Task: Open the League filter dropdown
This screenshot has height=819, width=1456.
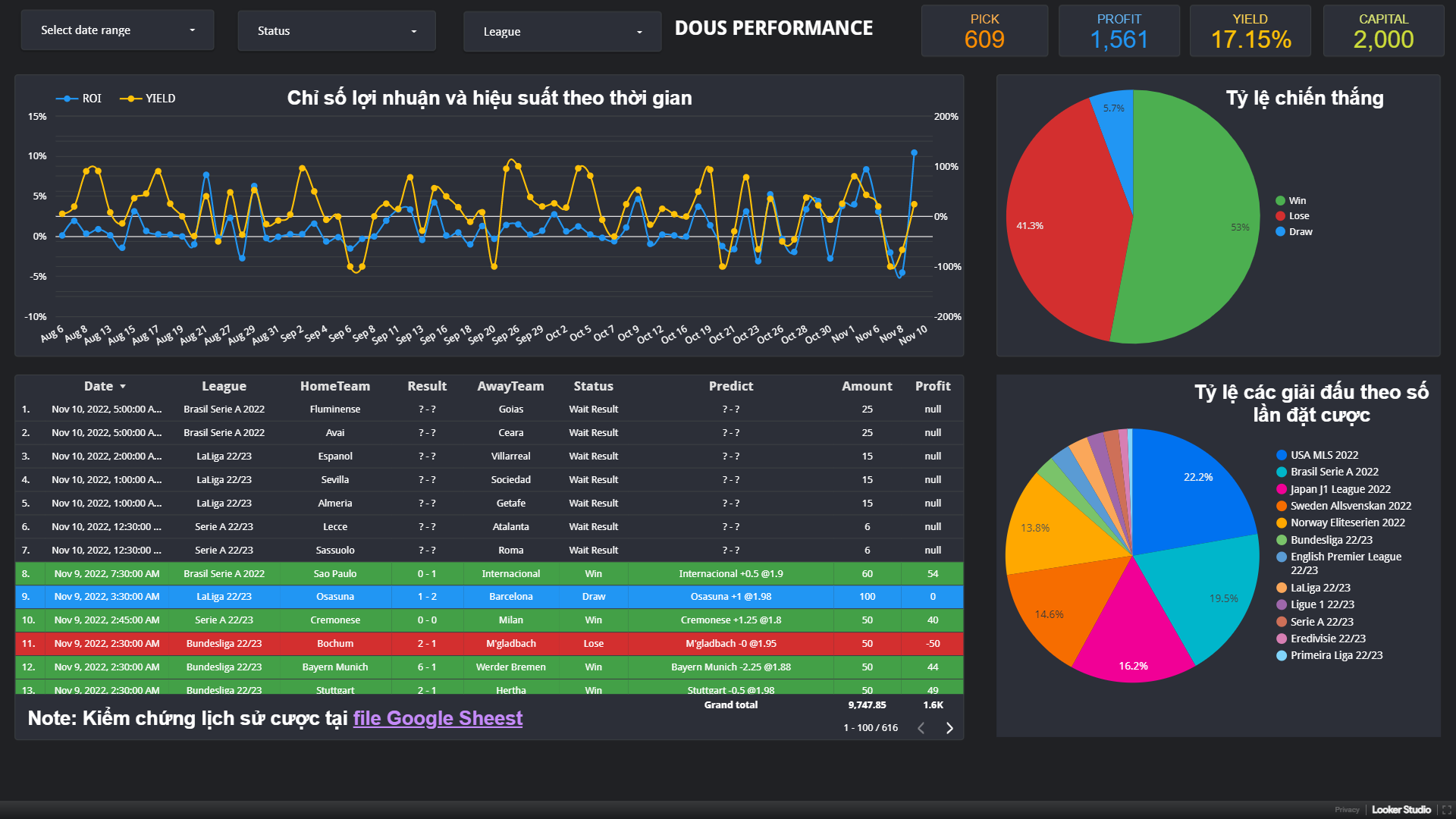Action: pyautogui.click(x=562, y=32)
